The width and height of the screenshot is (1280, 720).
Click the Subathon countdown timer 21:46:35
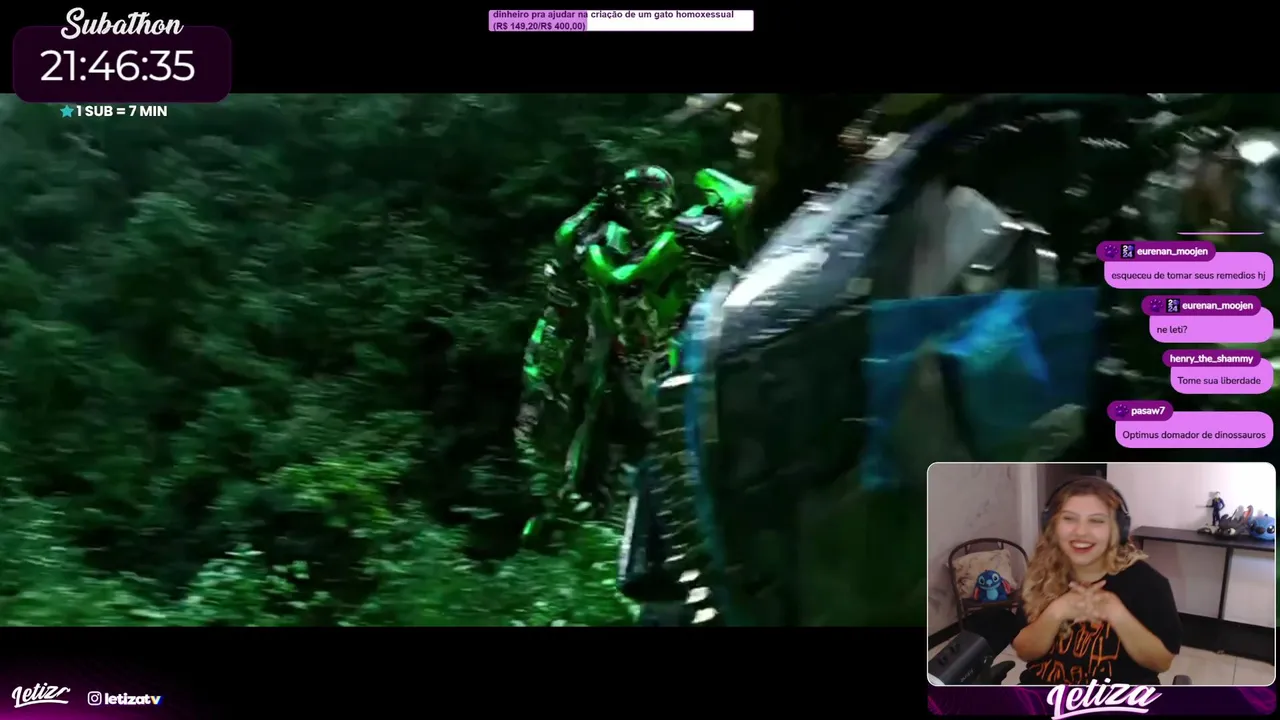117,66
